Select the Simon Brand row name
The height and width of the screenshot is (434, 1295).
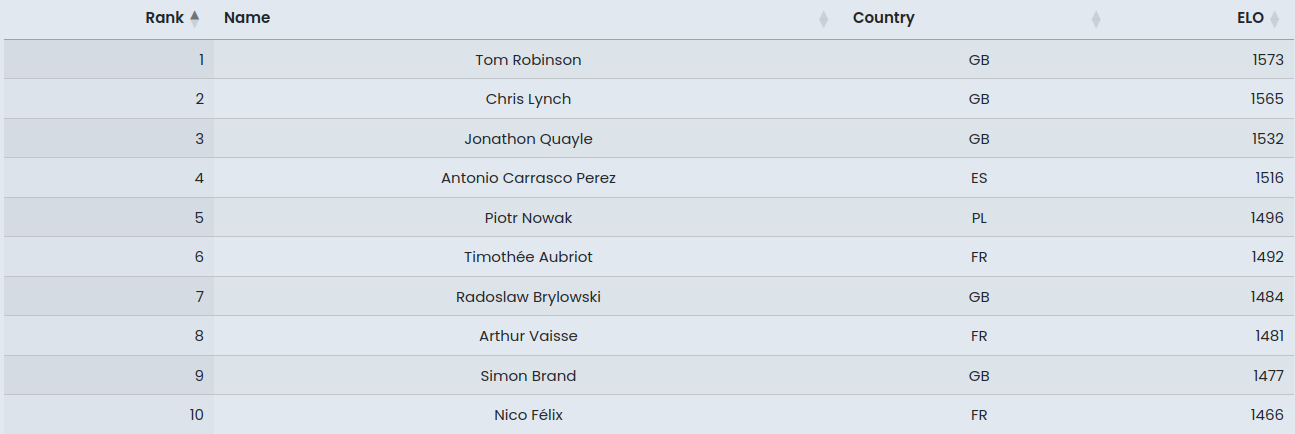(x=528, y=376)
